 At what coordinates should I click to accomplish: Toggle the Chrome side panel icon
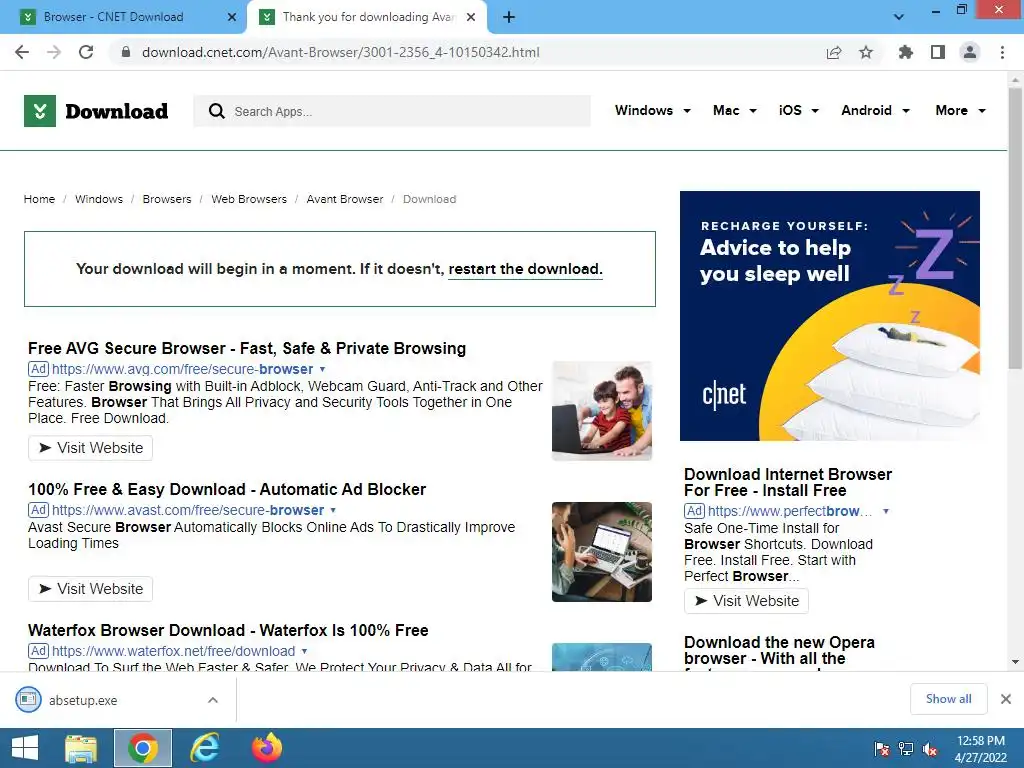(938, 52)
